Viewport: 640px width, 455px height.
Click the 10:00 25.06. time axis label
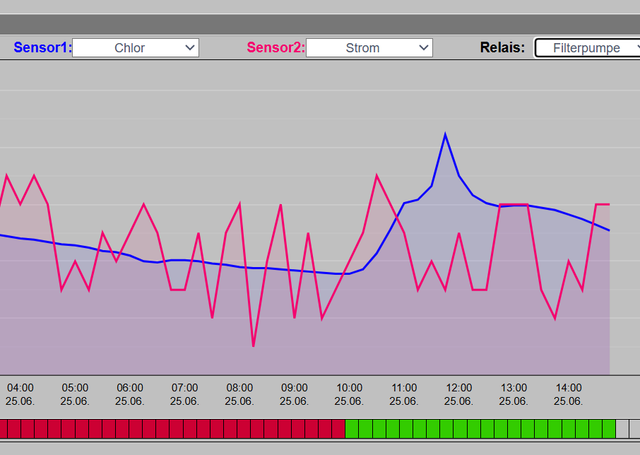[349, 394]
